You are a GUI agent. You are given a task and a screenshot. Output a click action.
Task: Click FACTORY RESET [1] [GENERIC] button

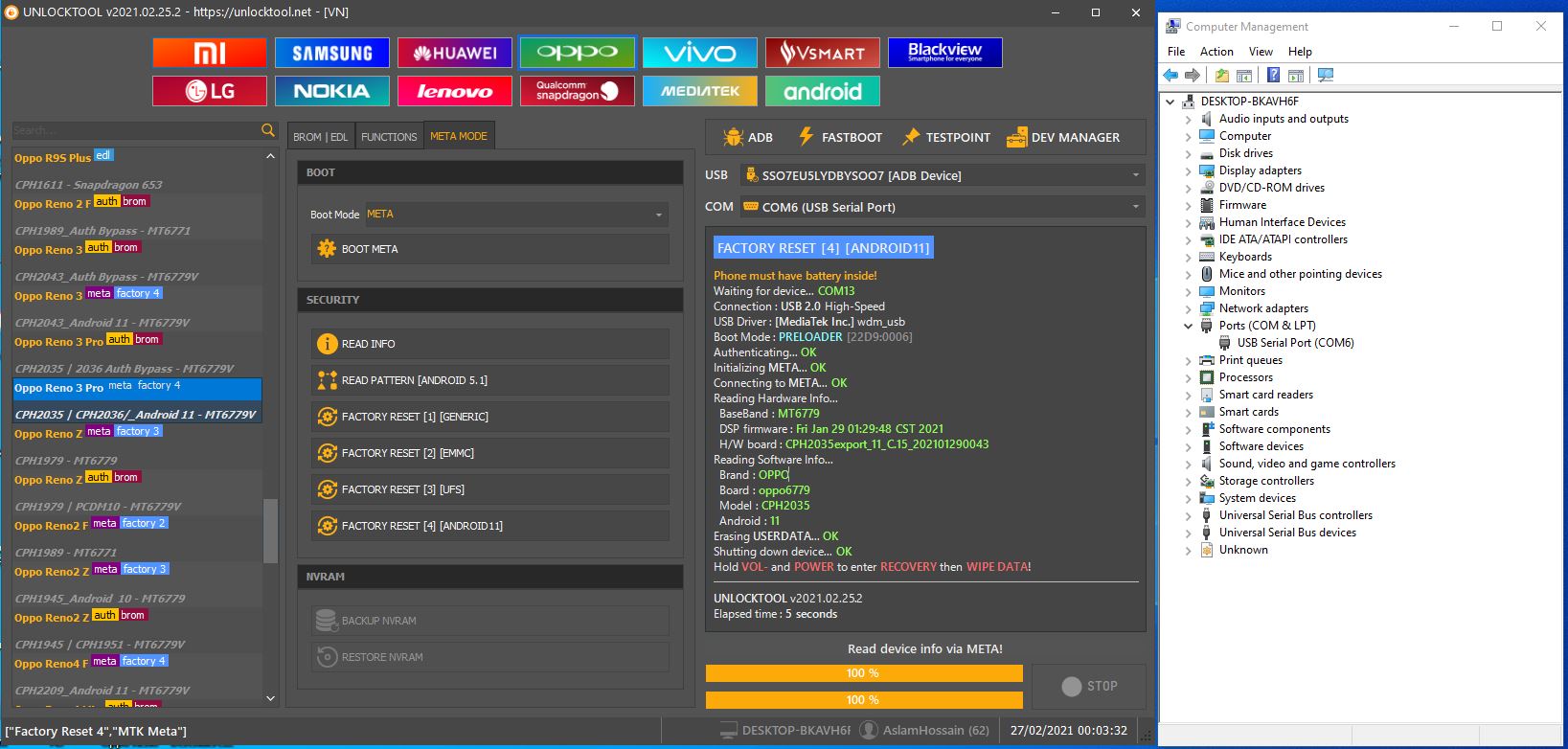point(489,417)
